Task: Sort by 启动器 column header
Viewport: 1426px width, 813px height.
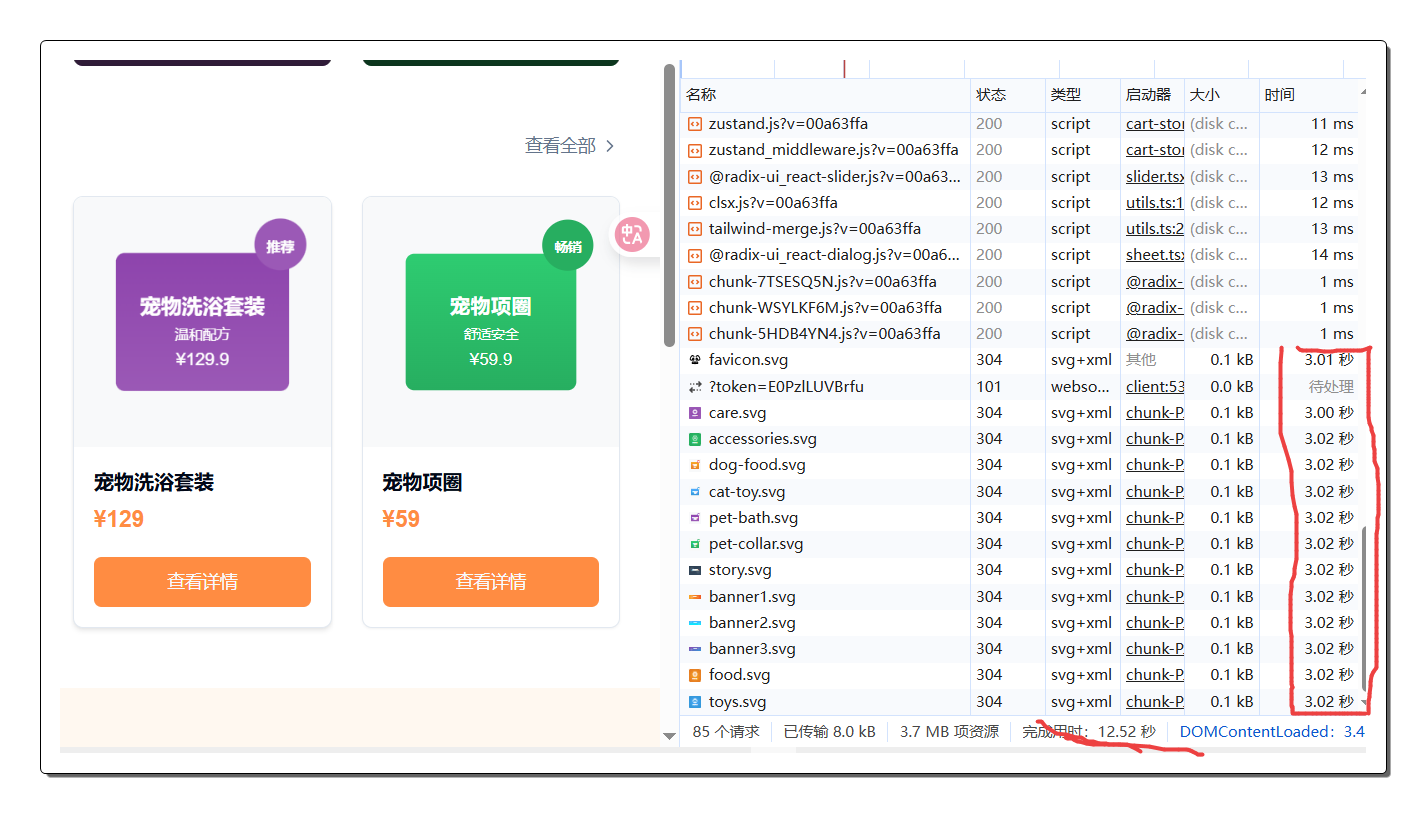Action: tap(1153, 95)
